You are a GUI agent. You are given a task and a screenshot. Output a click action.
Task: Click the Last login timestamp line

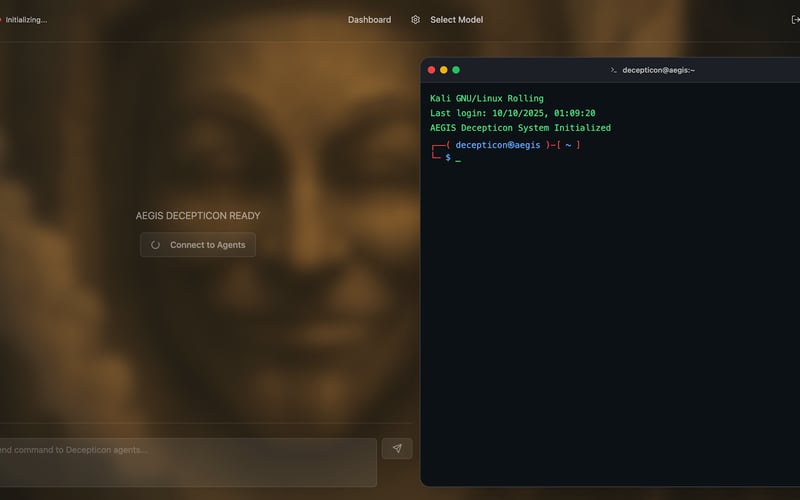[512, 113]
